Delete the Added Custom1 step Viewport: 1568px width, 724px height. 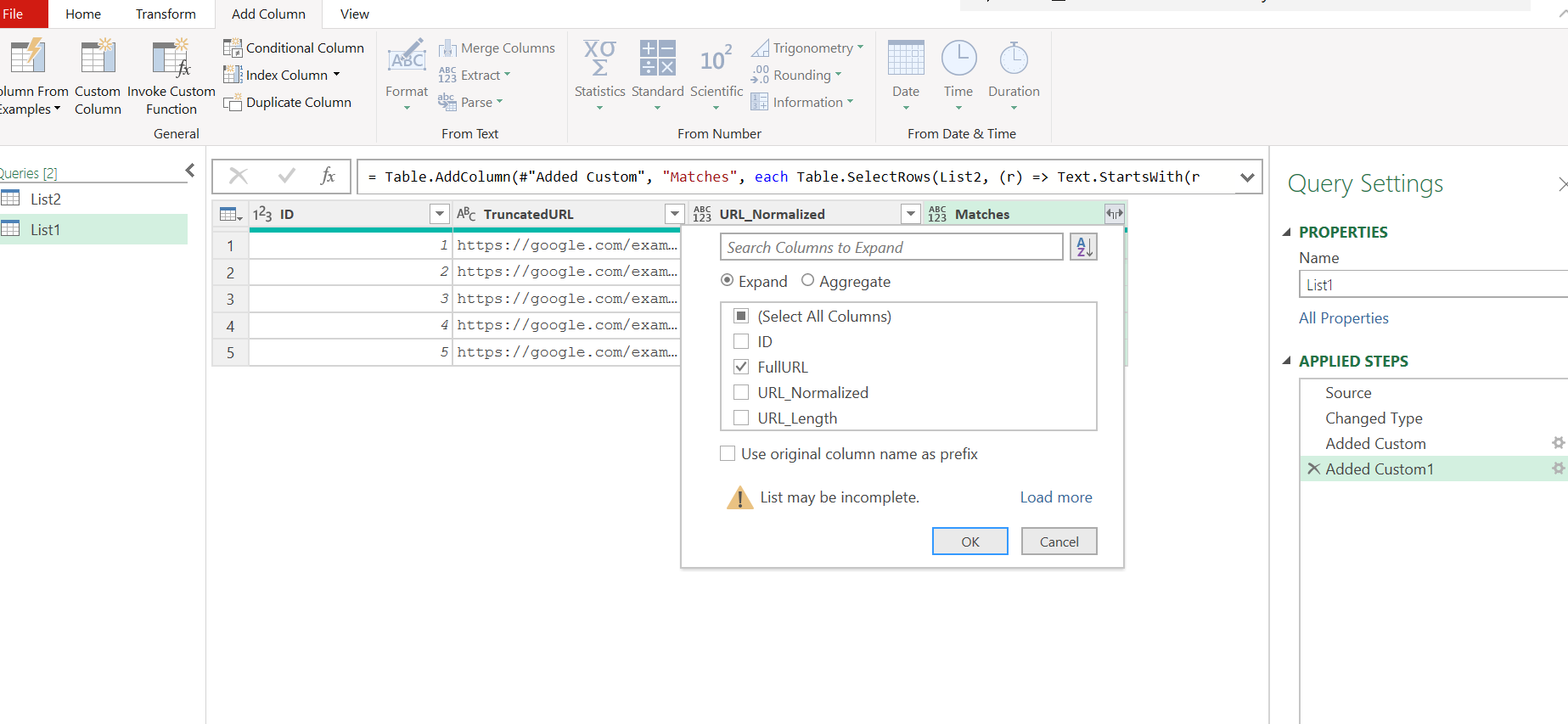[x=1313, y=469]
